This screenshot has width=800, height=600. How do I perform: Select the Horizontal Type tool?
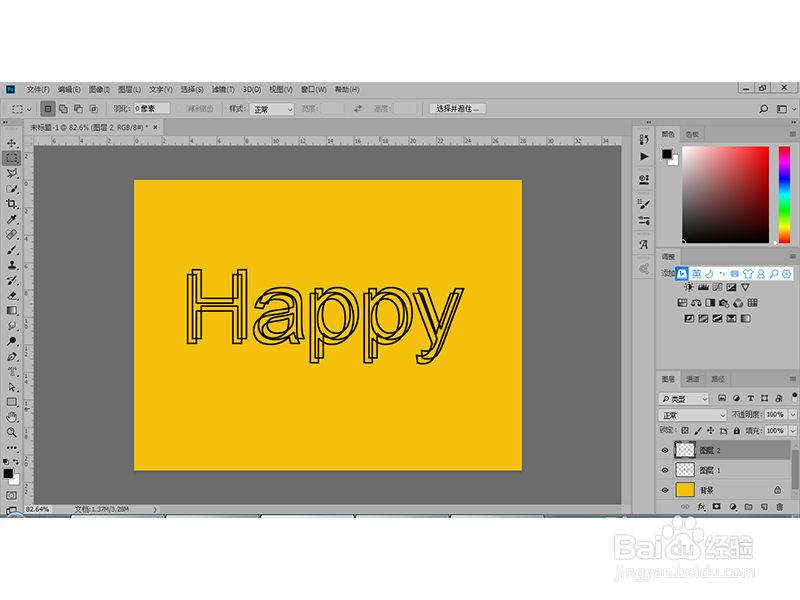(x=11, y=371)
